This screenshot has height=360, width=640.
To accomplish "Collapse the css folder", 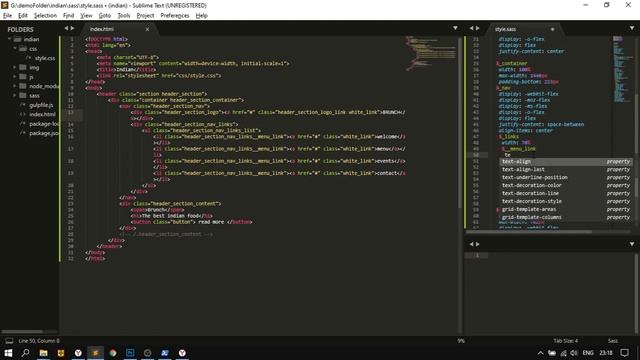I will click(15, 49).
